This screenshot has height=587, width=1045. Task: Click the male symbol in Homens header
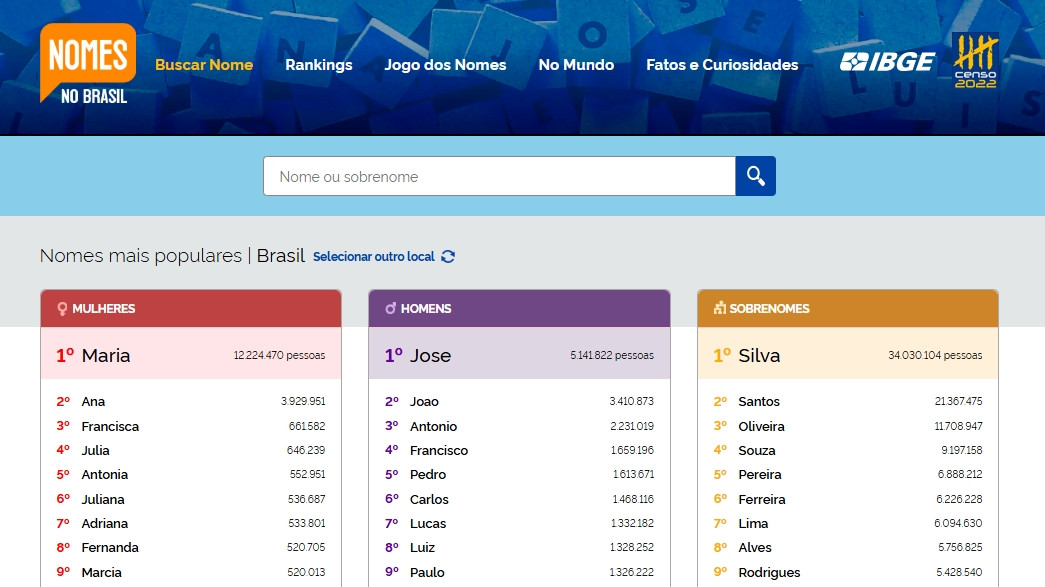coord(390,309)
